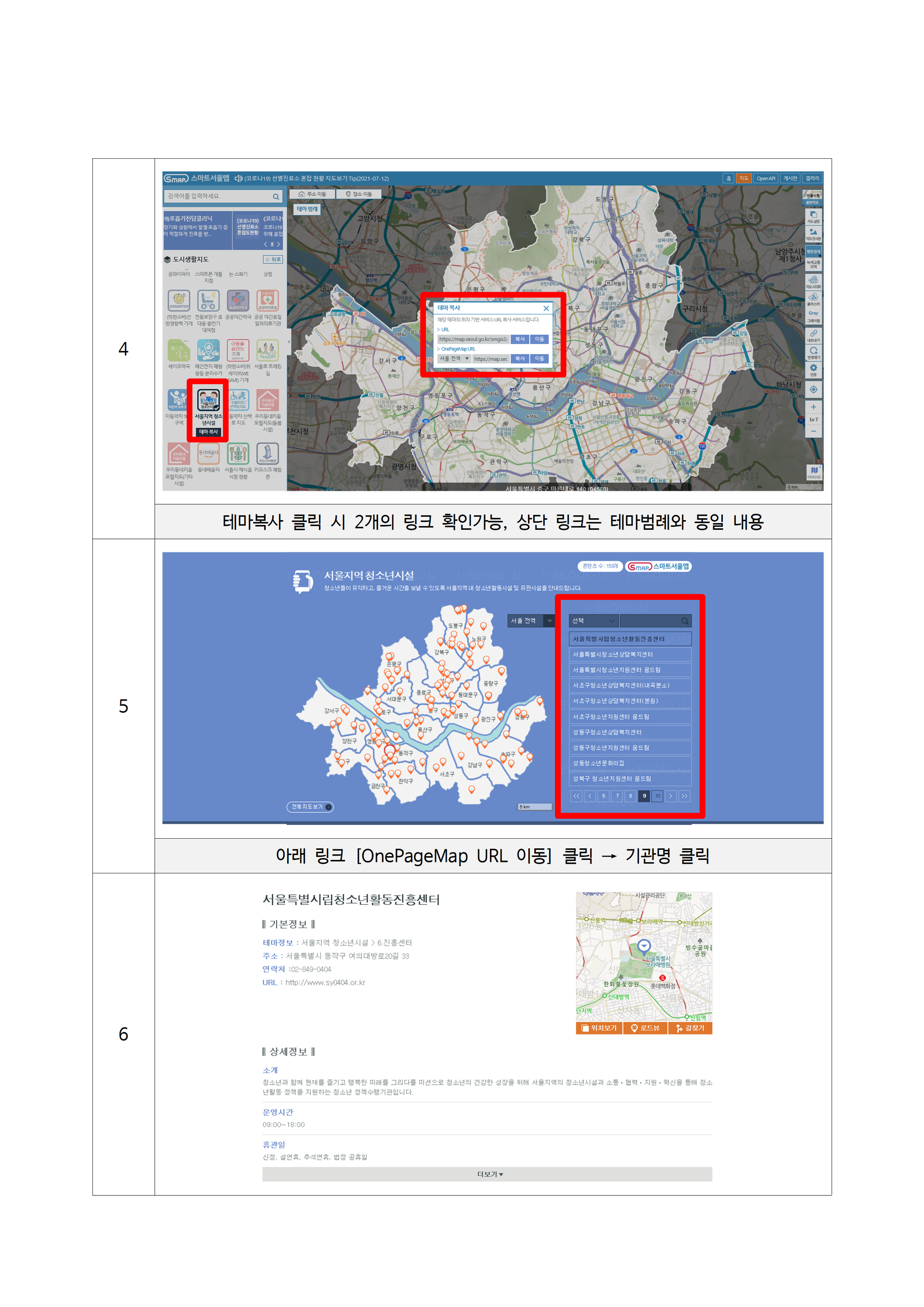Image resolution: width=924 pixels, height=1307 pixels.
Task: Expand the 선택 dropdown in facility list
Action: point(593,621)
